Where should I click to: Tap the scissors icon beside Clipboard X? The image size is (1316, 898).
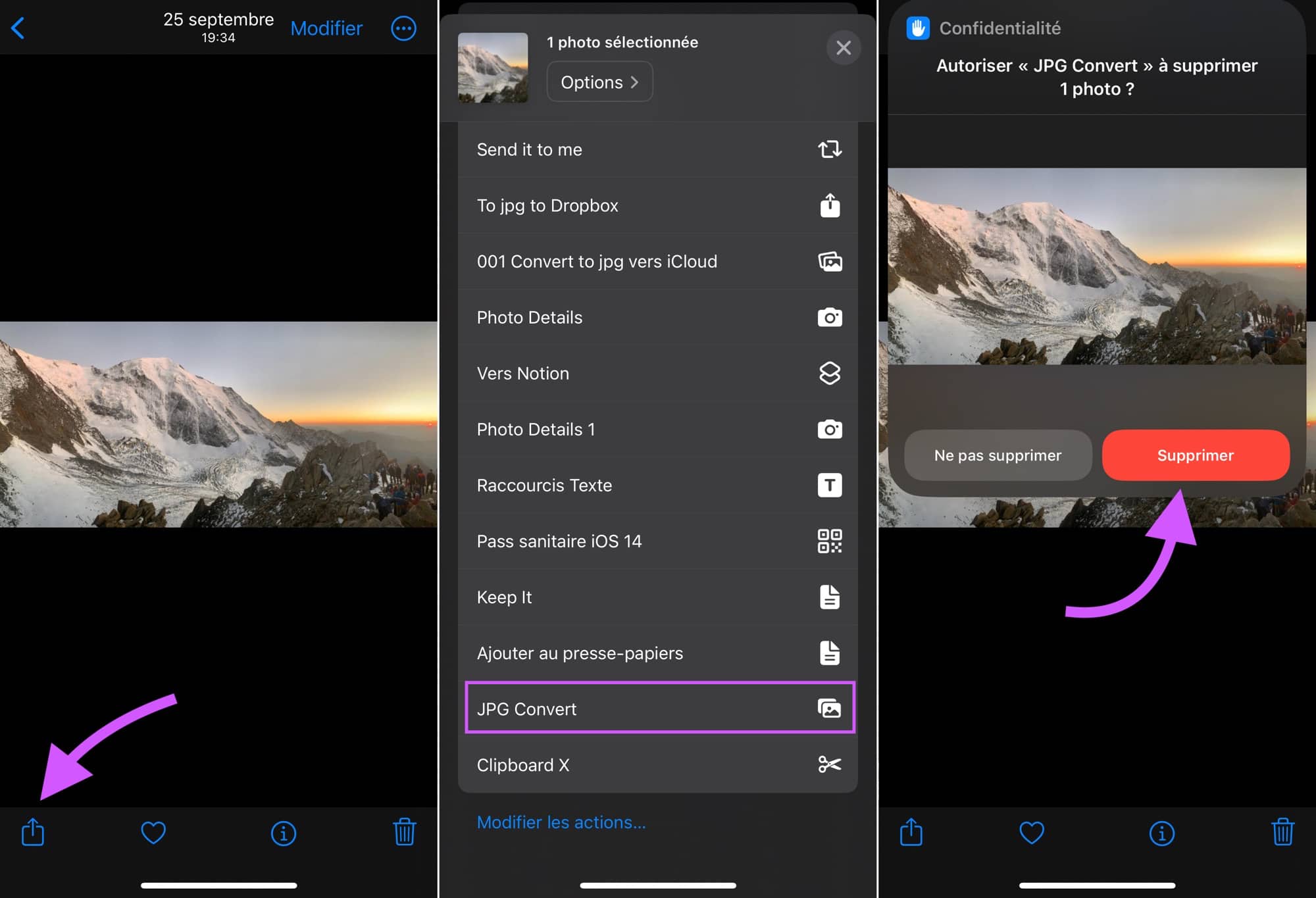tap(830, 764)
